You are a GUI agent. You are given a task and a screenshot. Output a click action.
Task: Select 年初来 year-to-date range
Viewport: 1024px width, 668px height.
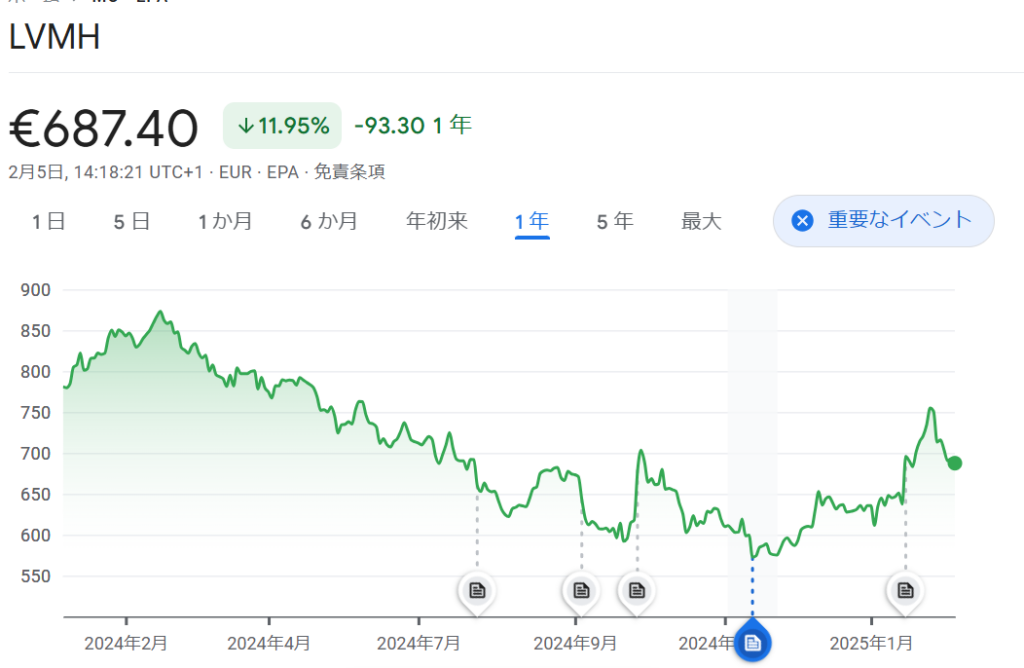click(437, 222)
